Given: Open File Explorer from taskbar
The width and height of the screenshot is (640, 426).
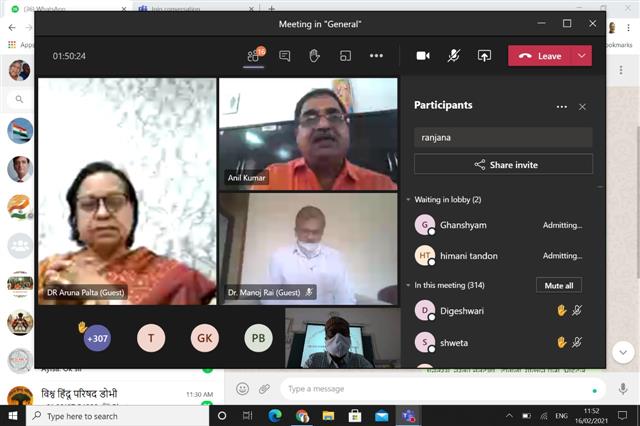Looking at the screenshot, I should (x=328, y=416).
